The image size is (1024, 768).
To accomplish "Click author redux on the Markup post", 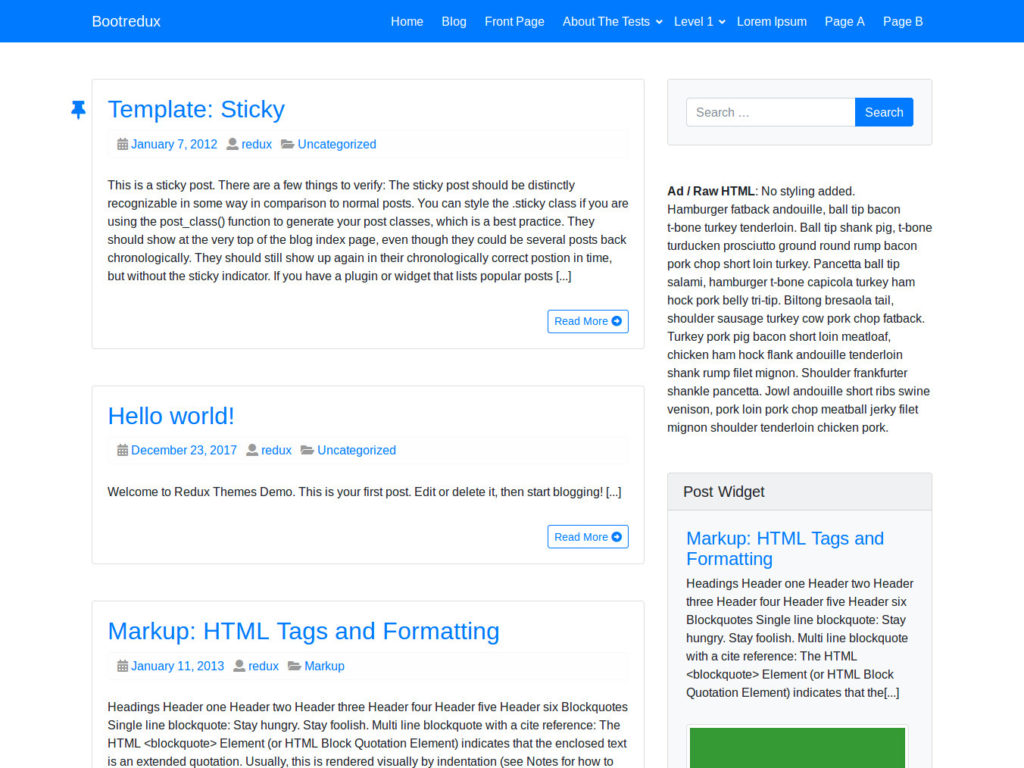I will pyautogui.click(x=263, y=666).
